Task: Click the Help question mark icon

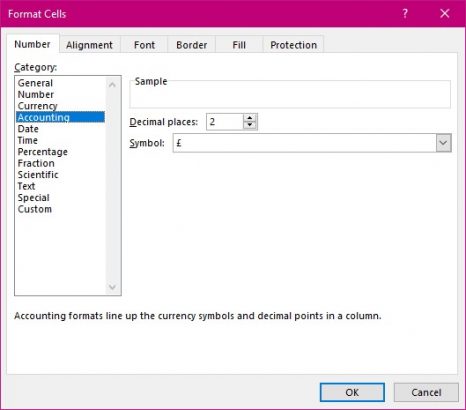Action: pyautogui.click(x=405, y=14)
